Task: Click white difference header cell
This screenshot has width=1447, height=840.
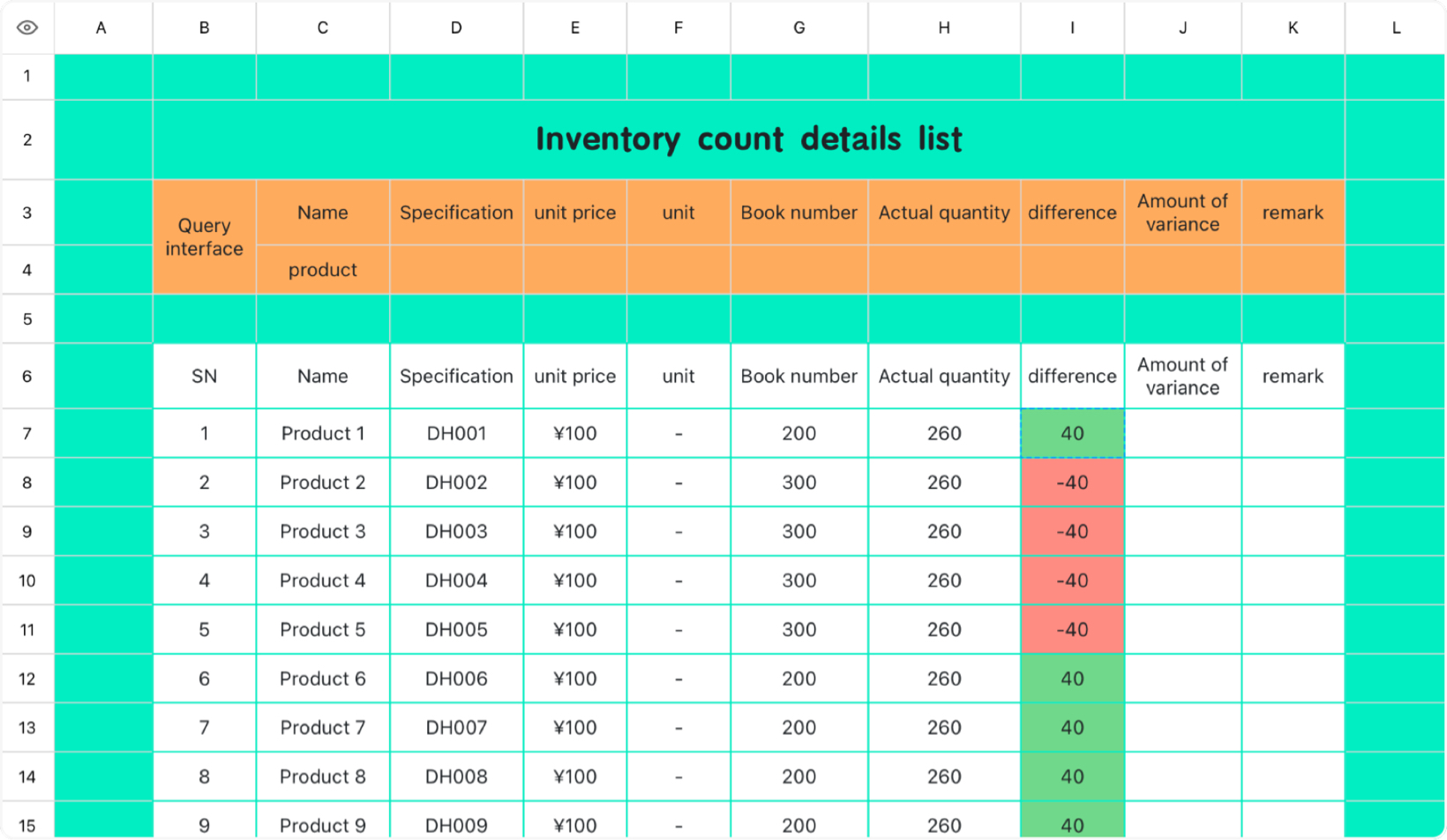Action: [1073, 376]
